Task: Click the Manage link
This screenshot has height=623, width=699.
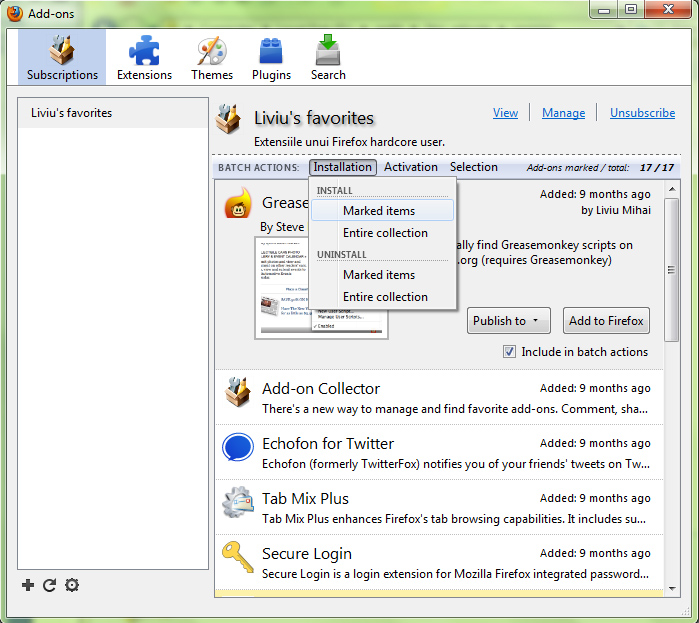Action: point(563,113)
